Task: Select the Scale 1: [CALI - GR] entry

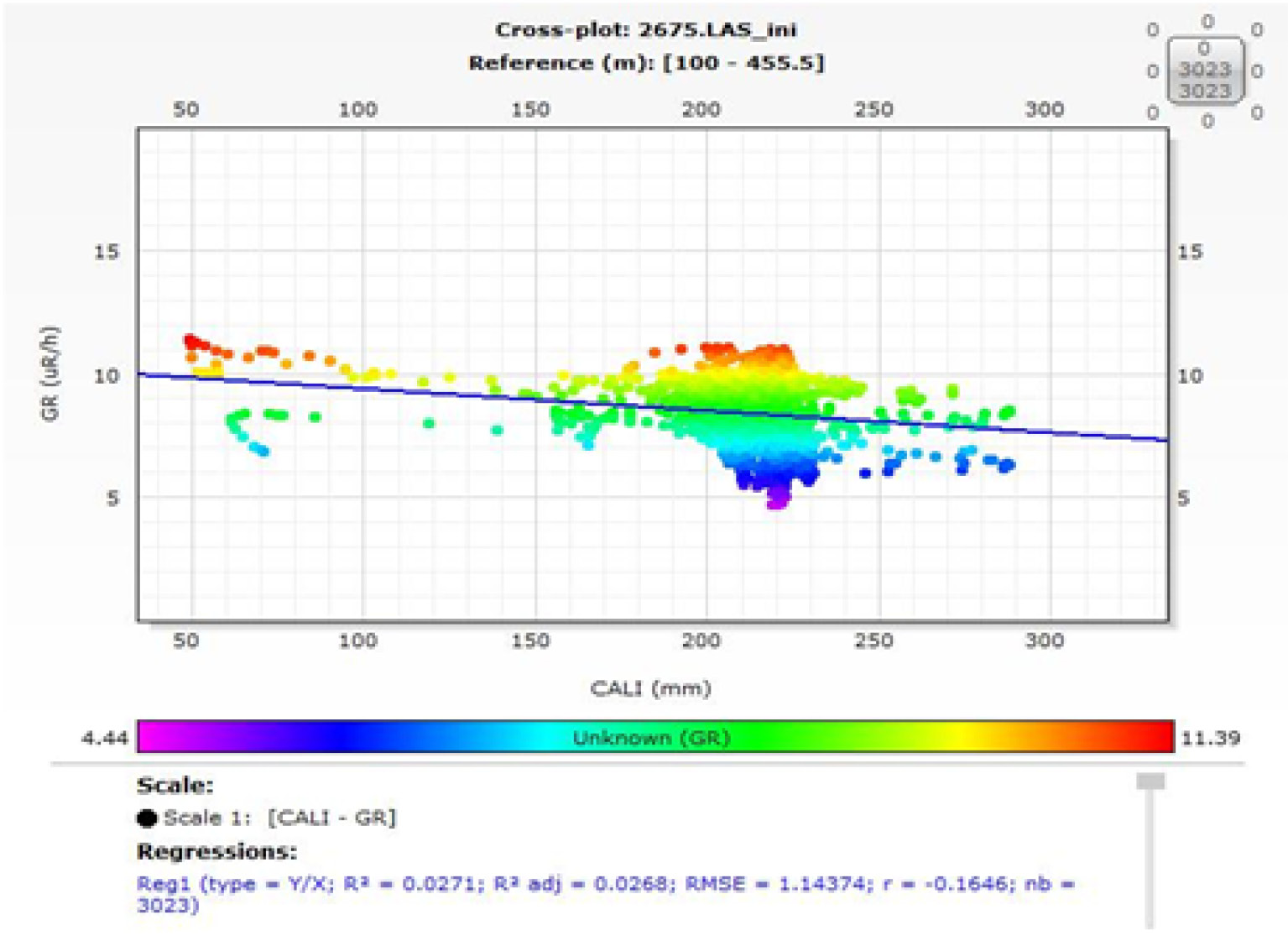Action: (x=279, y=818)
